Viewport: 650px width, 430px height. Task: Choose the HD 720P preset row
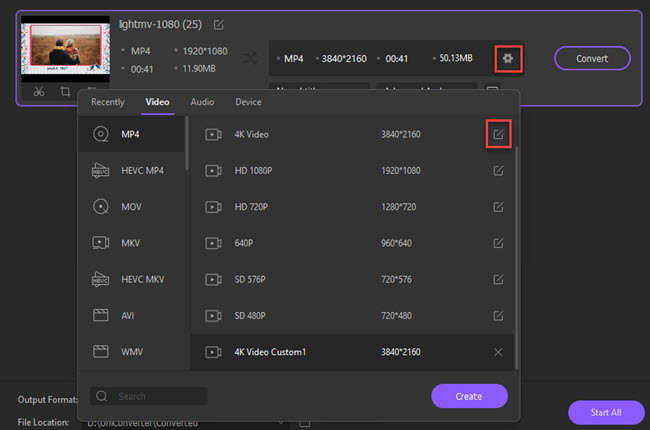coord(352,206)
